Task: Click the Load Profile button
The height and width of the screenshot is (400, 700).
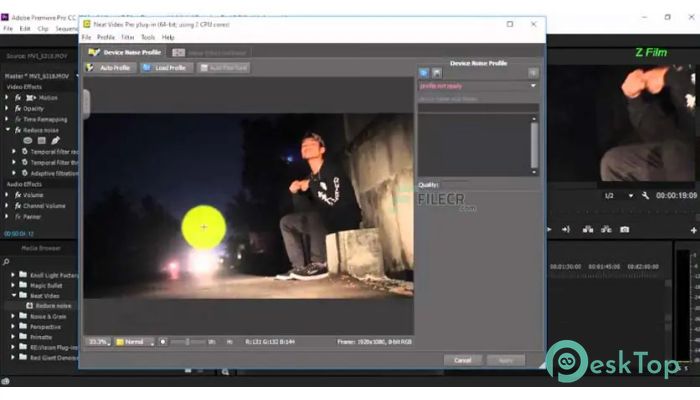Action: [x=166, y=68]
